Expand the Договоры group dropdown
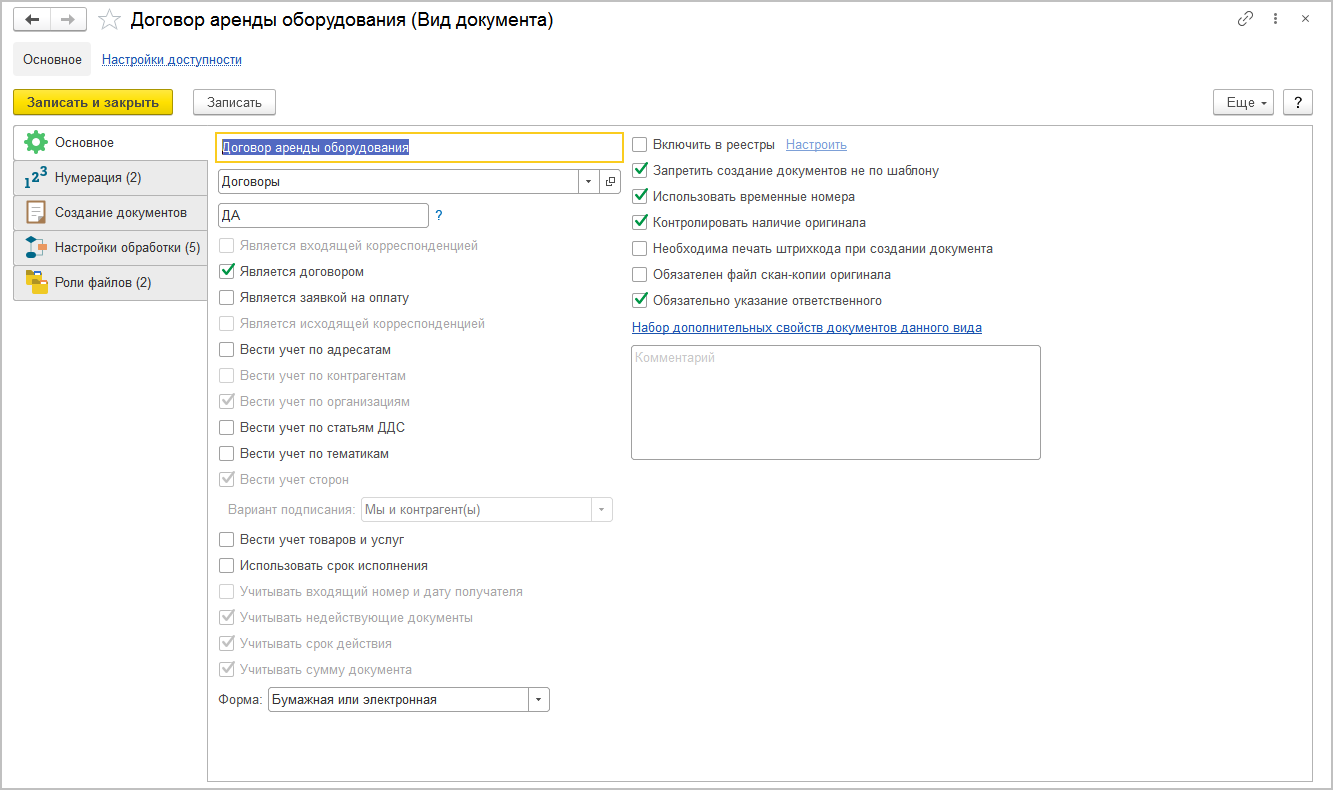This screenshot has height=790, width=1333. pos(588,182)
